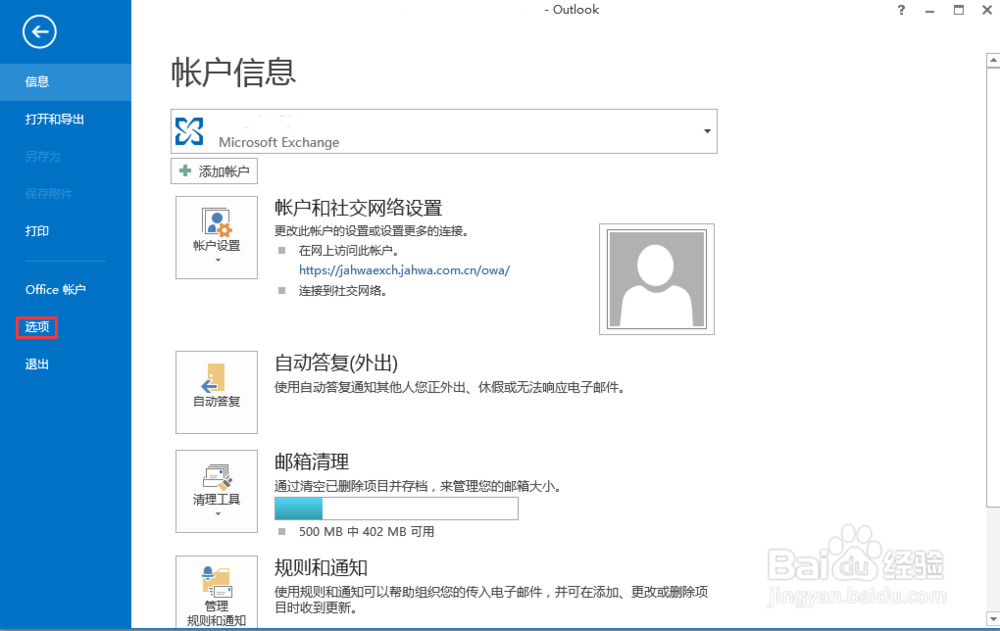
Task: Click 在网上访问此帐户 text
Action: (x=349, y=251)
